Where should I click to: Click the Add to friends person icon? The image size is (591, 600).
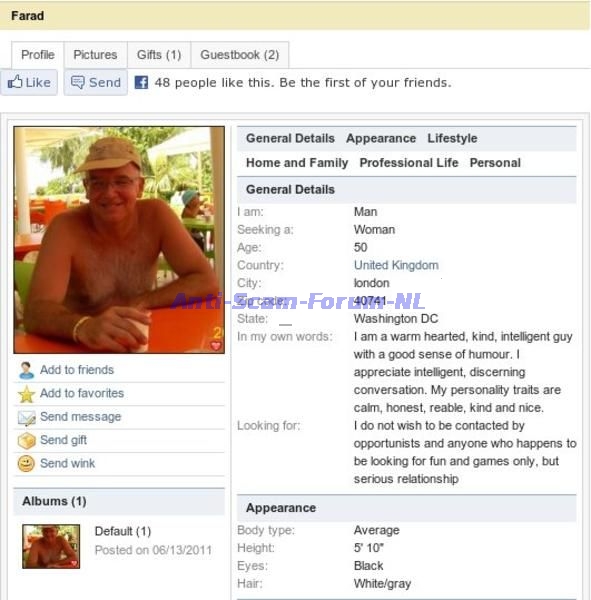click(26, 370)
